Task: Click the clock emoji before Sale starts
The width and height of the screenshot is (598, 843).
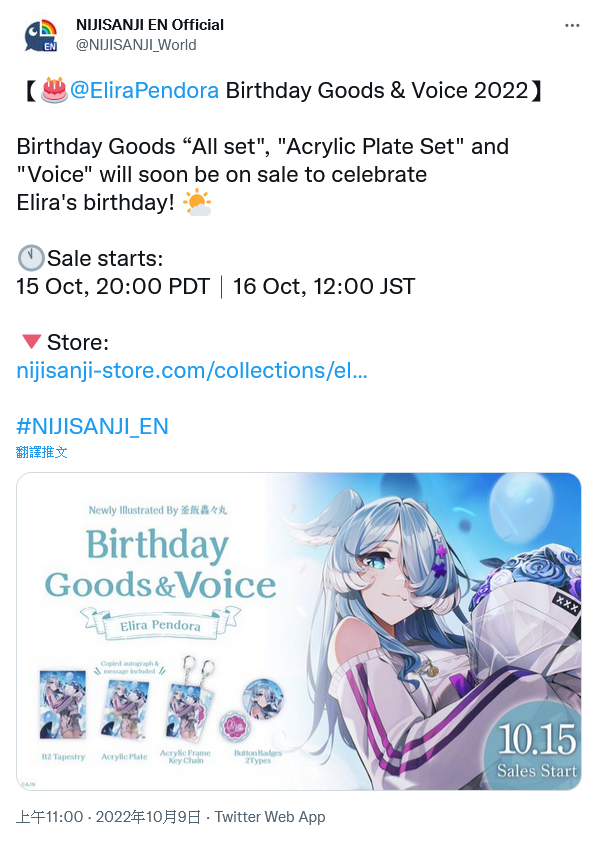Action: [x=31, y=258]
